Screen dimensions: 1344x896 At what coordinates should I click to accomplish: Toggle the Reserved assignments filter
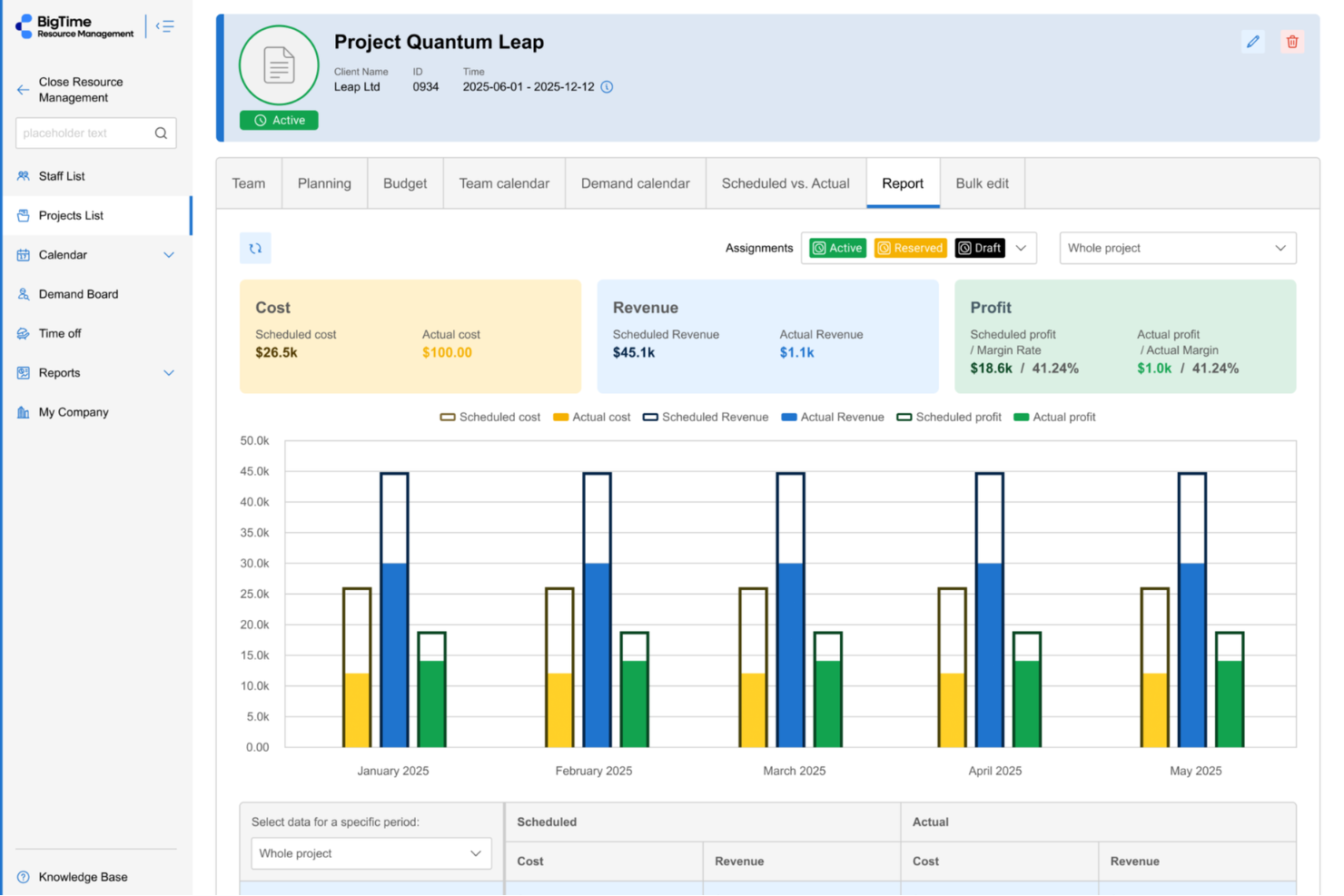pos(910,247)
